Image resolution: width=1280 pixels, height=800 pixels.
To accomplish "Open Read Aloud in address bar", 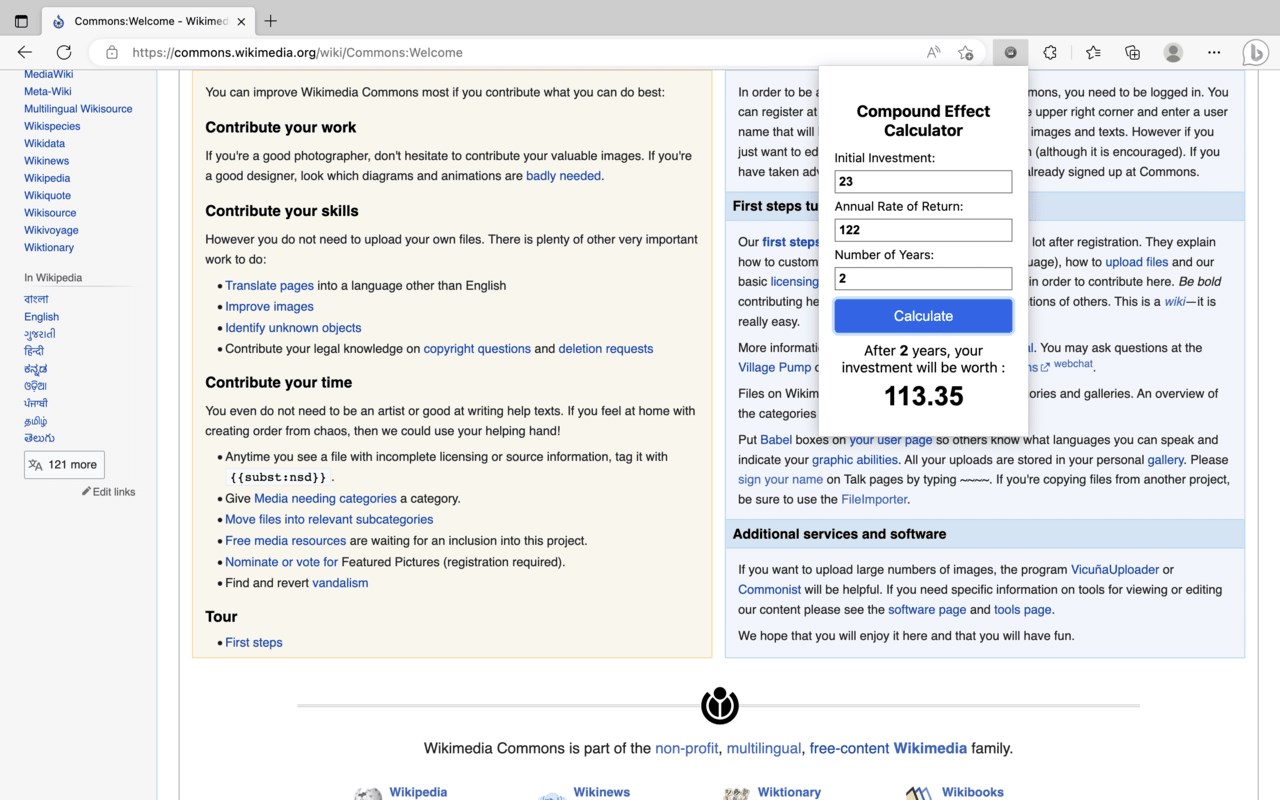I will tap(933, 52).
